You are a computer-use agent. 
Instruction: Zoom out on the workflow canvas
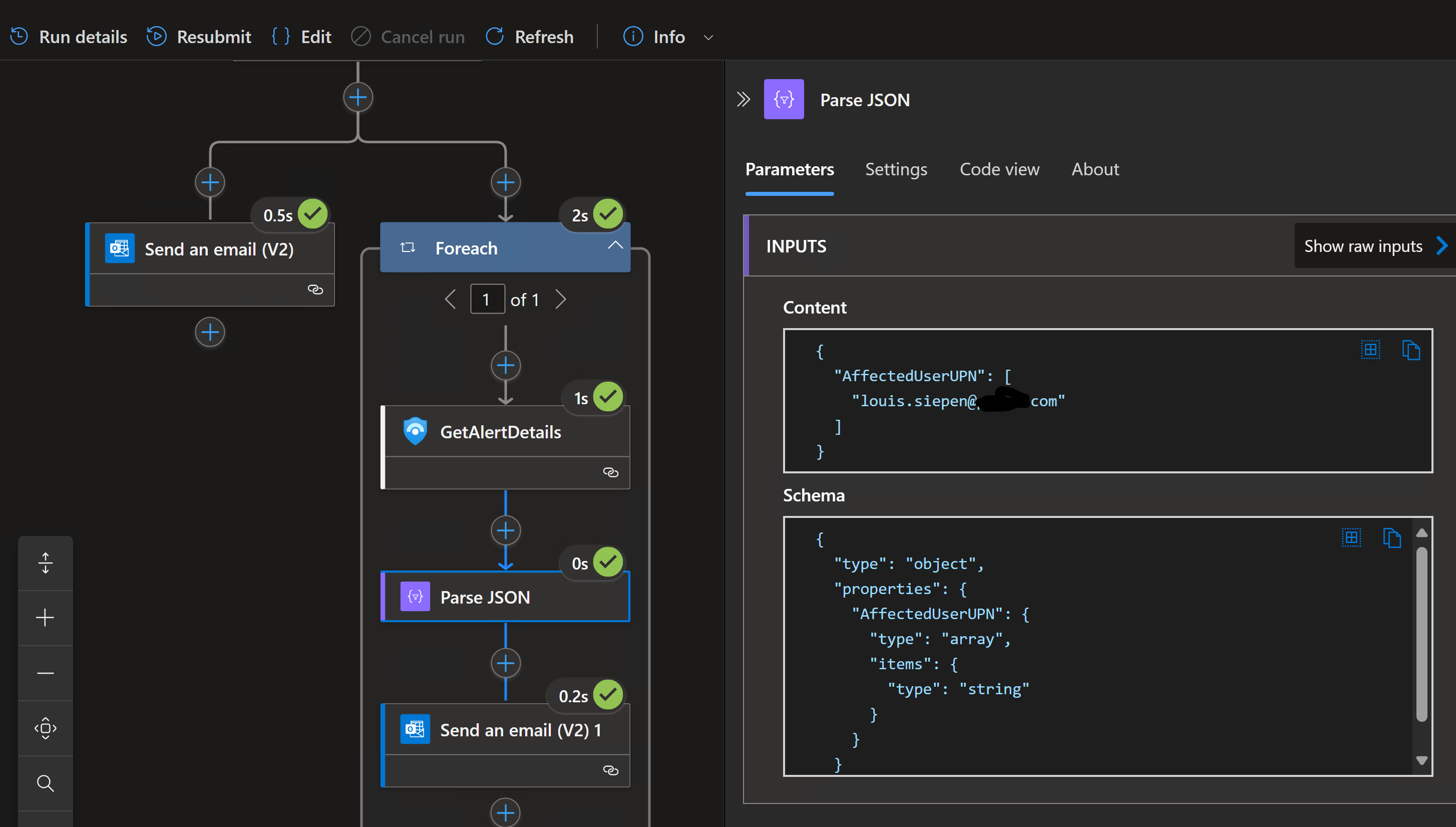click(46, 673)
